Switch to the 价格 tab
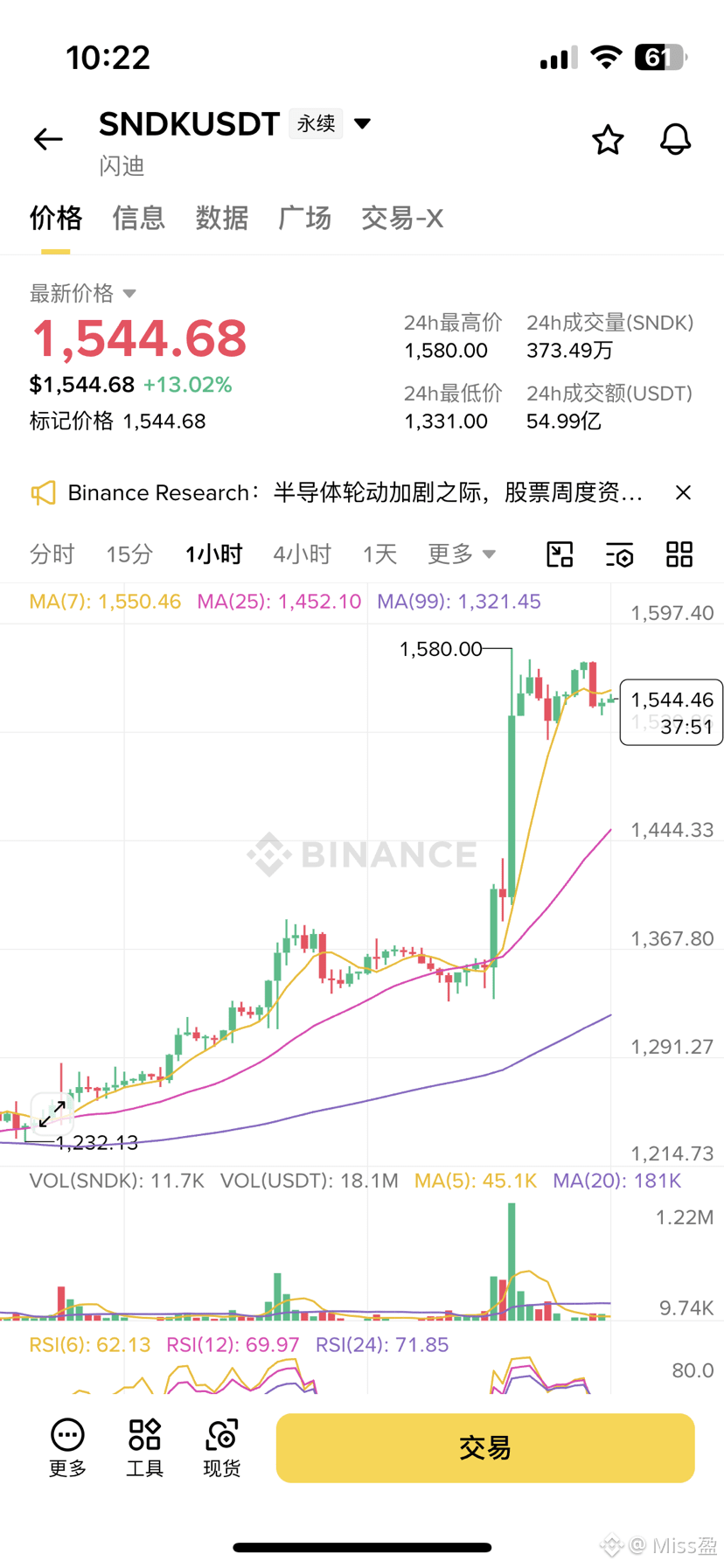Image resolution: width=724 pixels, height=1568 pixels. [x=56, y=218]
